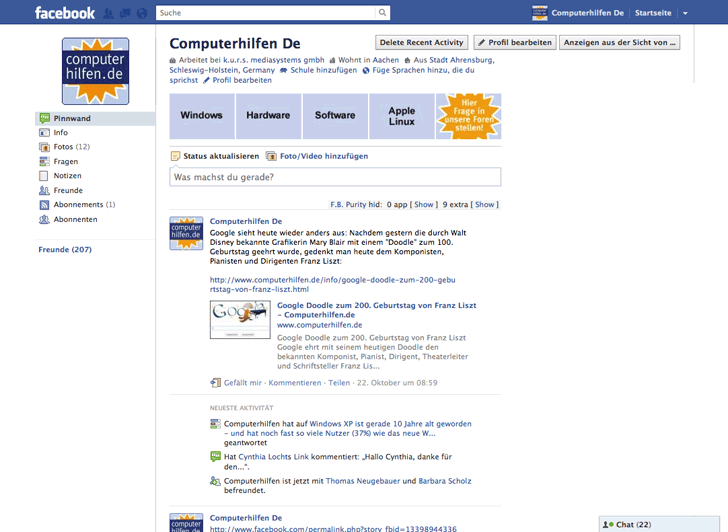Click the large computerhilfen.de profile picture
This screenshot has height=532, width=728.
pos(96,71)
